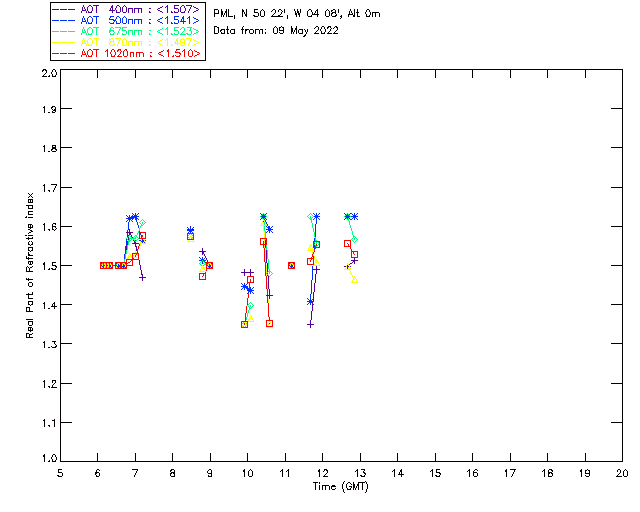
Task: Click the 20 tick label on the time axis
Action: (x=621, y=473)
